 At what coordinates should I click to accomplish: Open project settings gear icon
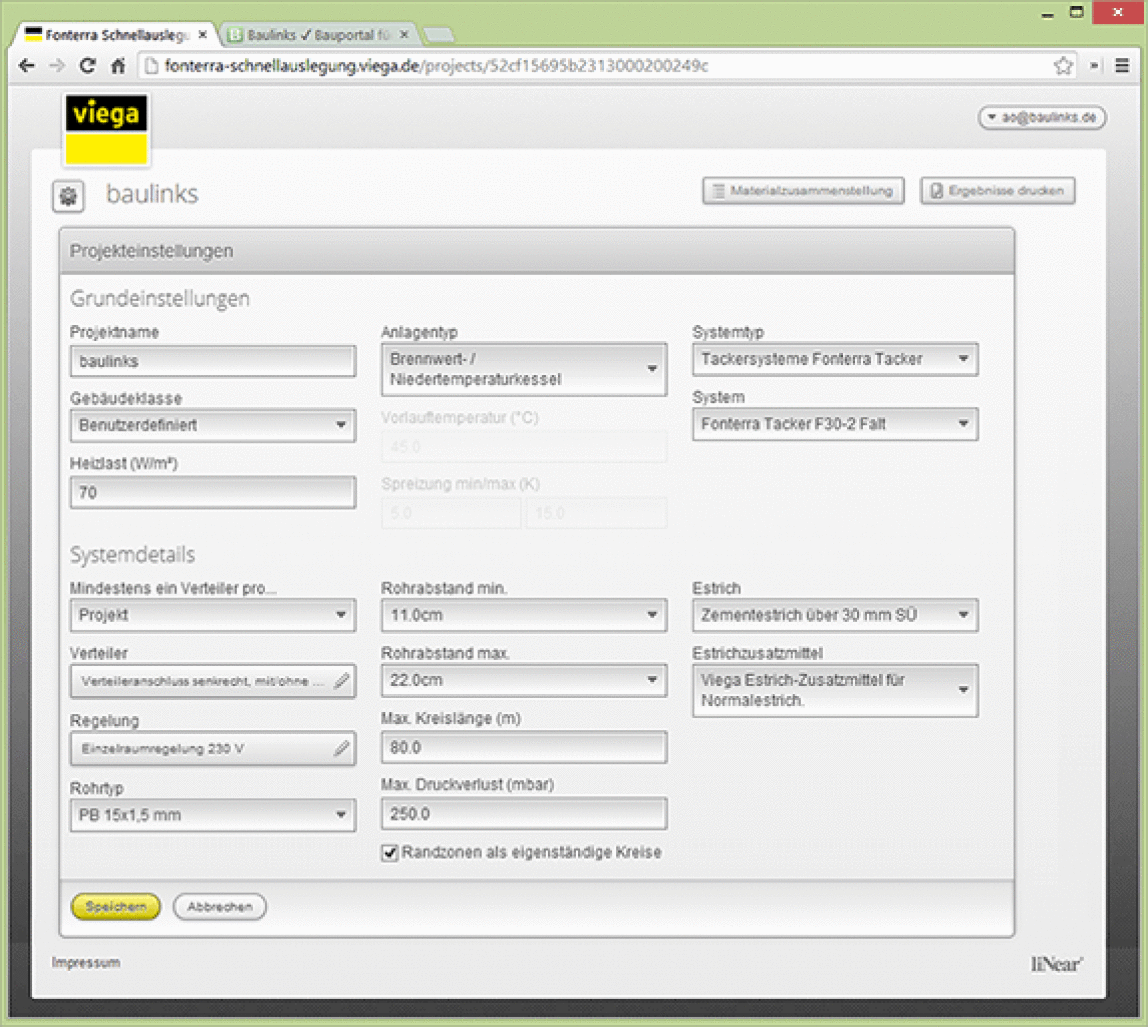point(68,196)
